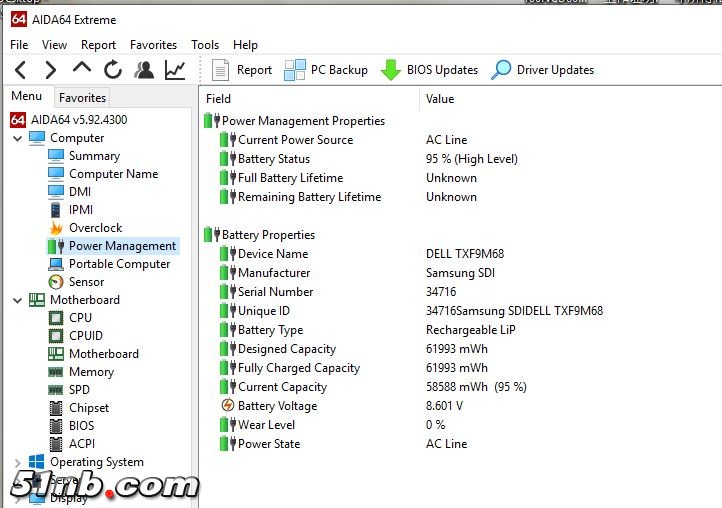Open the Tools menu
Viewport: 722px width, 508px height.
pos(205,45)
